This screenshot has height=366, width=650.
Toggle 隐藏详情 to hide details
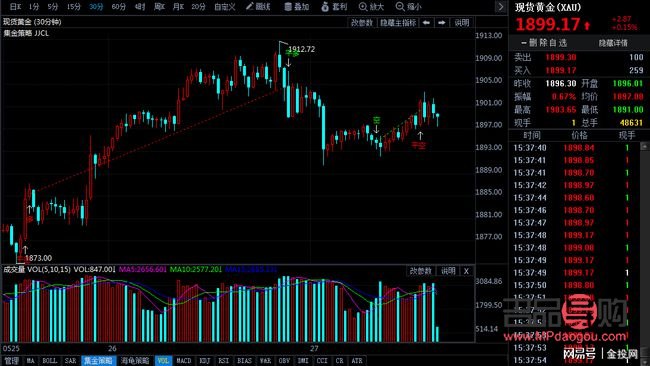613,43
